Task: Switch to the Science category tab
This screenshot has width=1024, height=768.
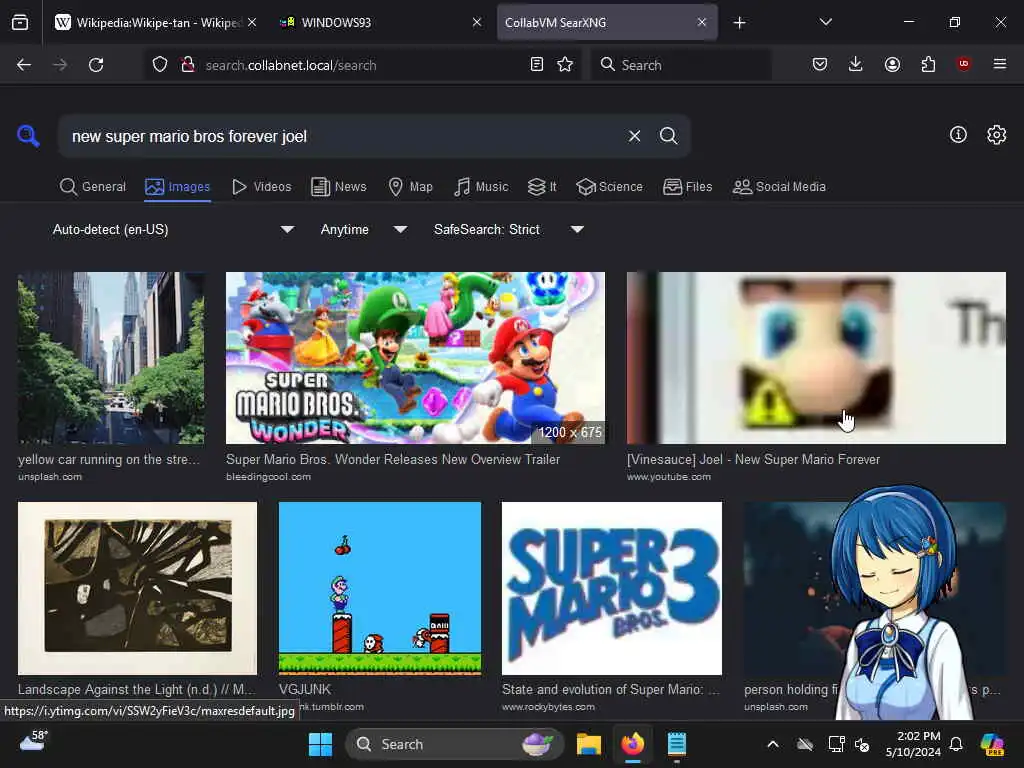Action: click(x=610, y=187)
